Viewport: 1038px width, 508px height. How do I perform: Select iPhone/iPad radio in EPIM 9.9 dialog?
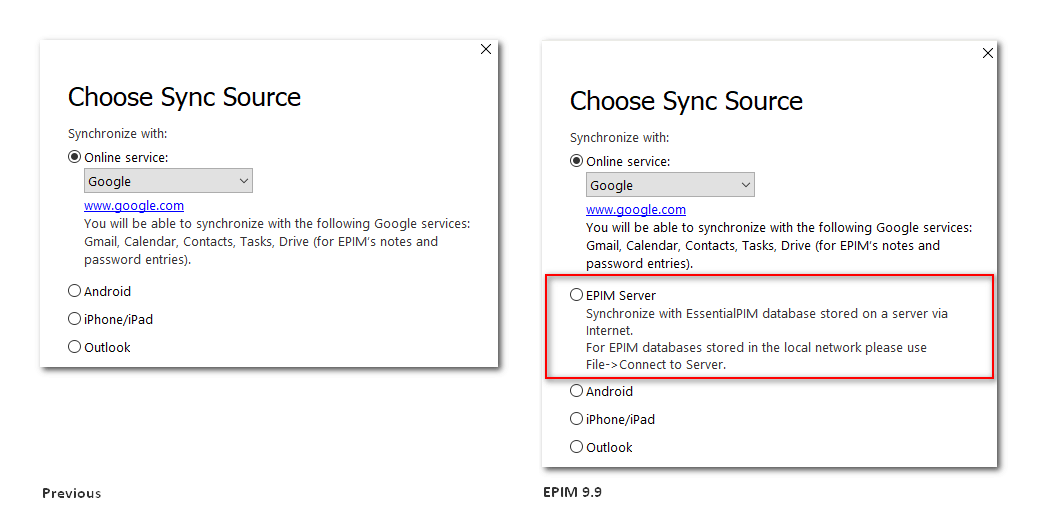click(577, 419)
